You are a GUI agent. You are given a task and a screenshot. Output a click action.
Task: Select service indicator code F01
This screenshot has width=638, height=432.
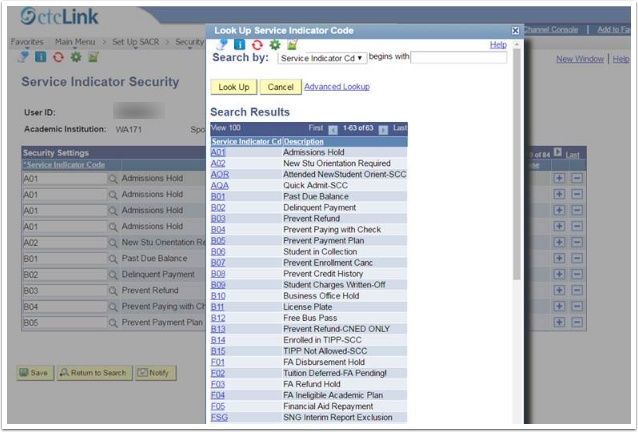coord(218,362)
